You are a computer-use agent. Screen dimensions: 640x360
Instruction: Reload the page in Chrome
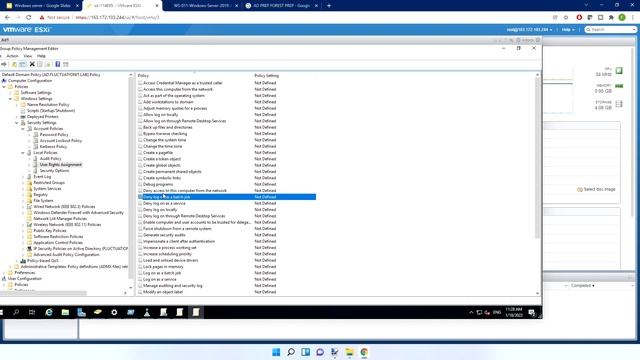[29, 18]
